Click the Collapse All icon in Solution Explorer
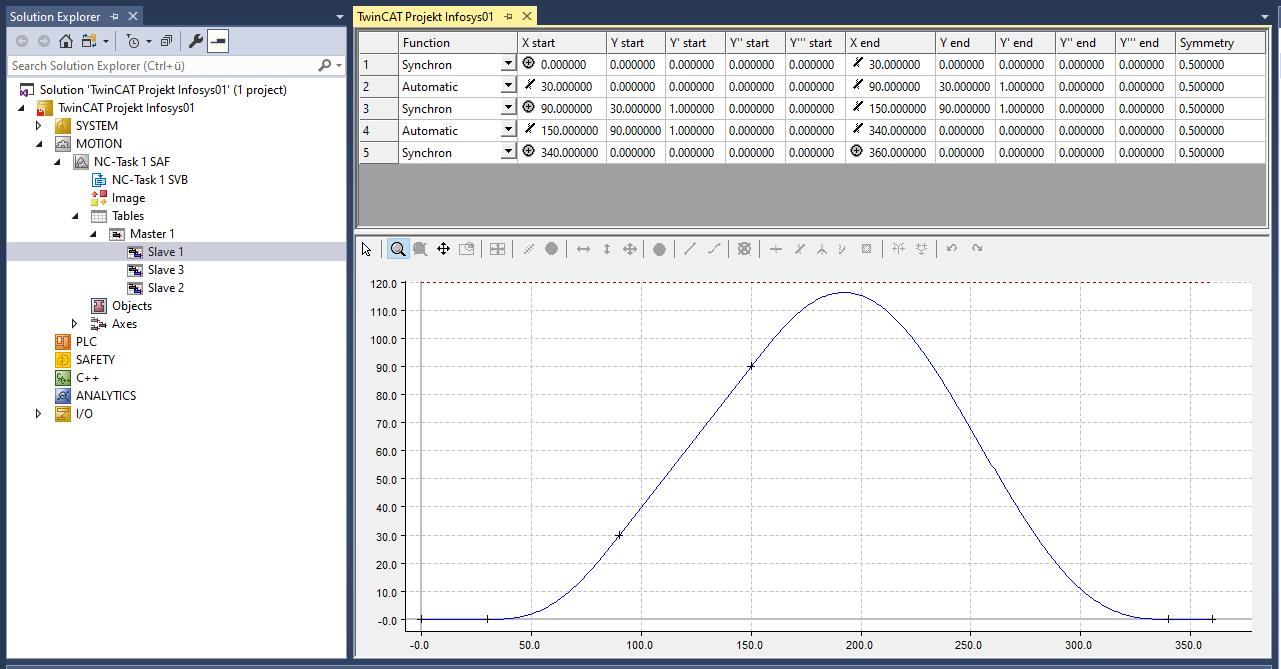 click(x=166, y=41)
